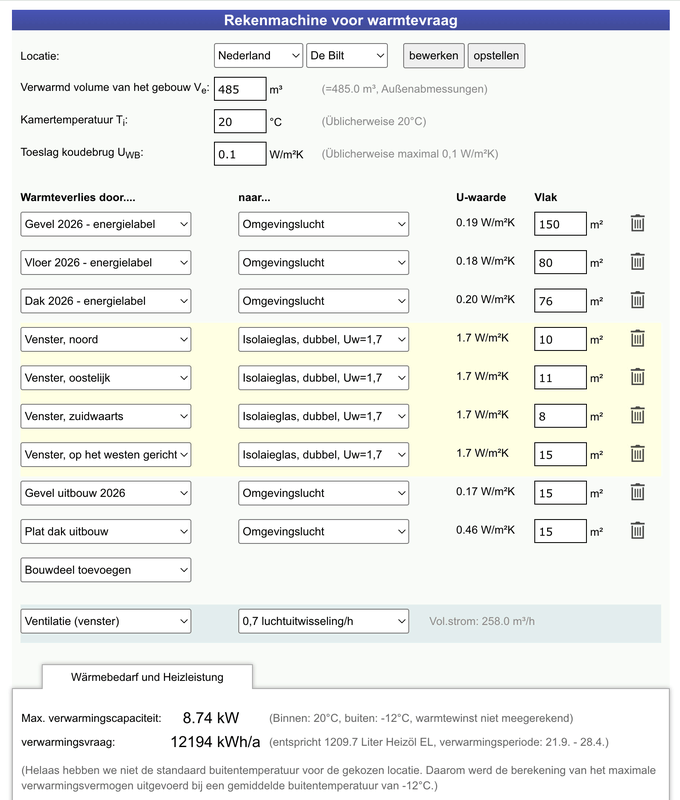
Task: Remove the Venster, noord row via trash icon
Action: click(x=640, y=338)
